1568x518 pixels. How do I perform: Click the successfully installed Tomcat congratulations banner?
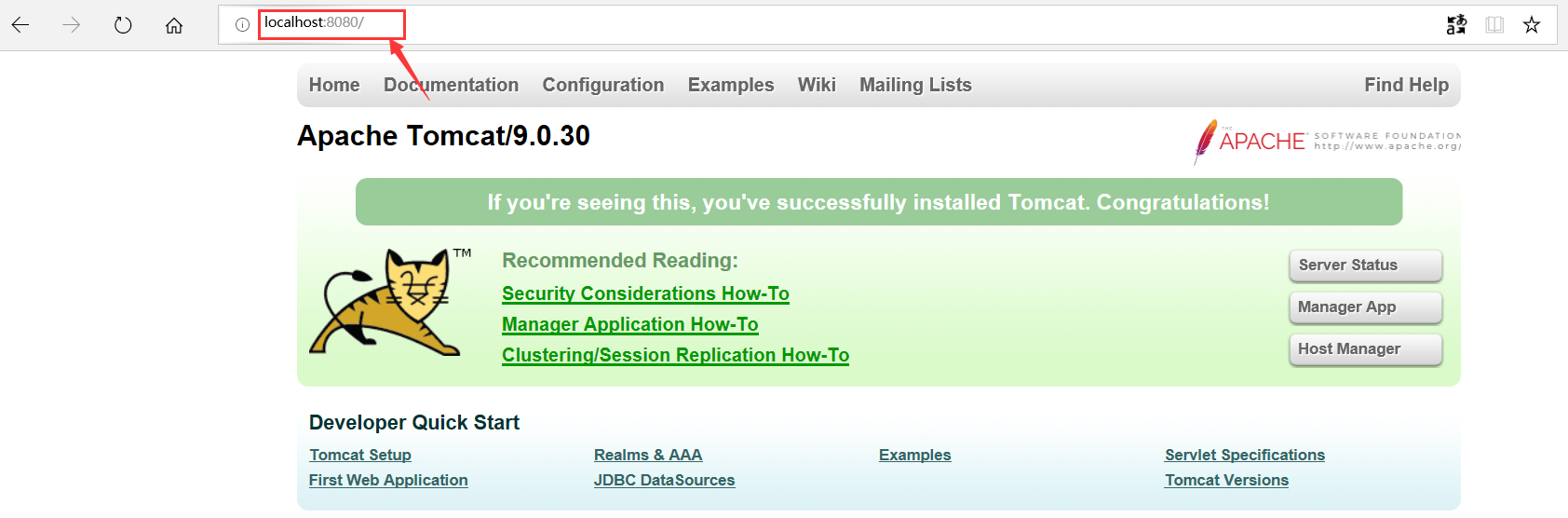click(x=878, y=202)
